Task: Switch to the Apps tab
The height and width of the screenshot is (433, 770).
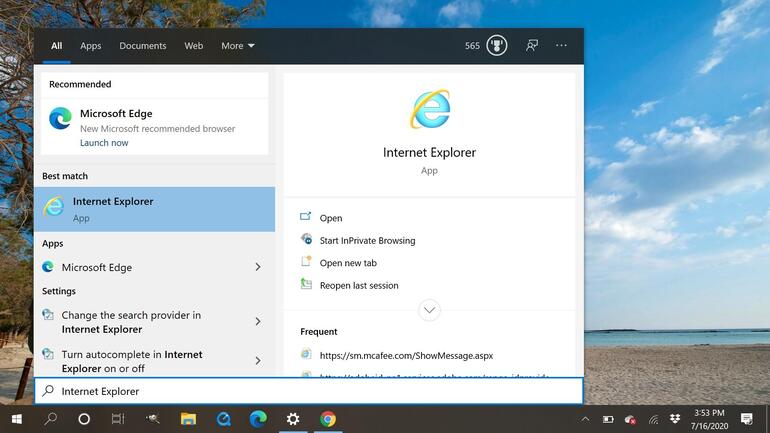Action: pyautogui.click(x=90, y=46)
